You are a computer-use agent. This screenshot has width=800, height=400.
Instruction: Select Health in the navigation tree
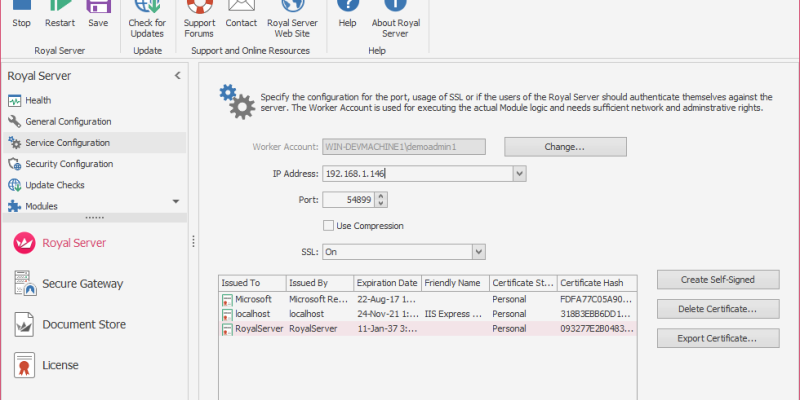[x=39, y=100]
